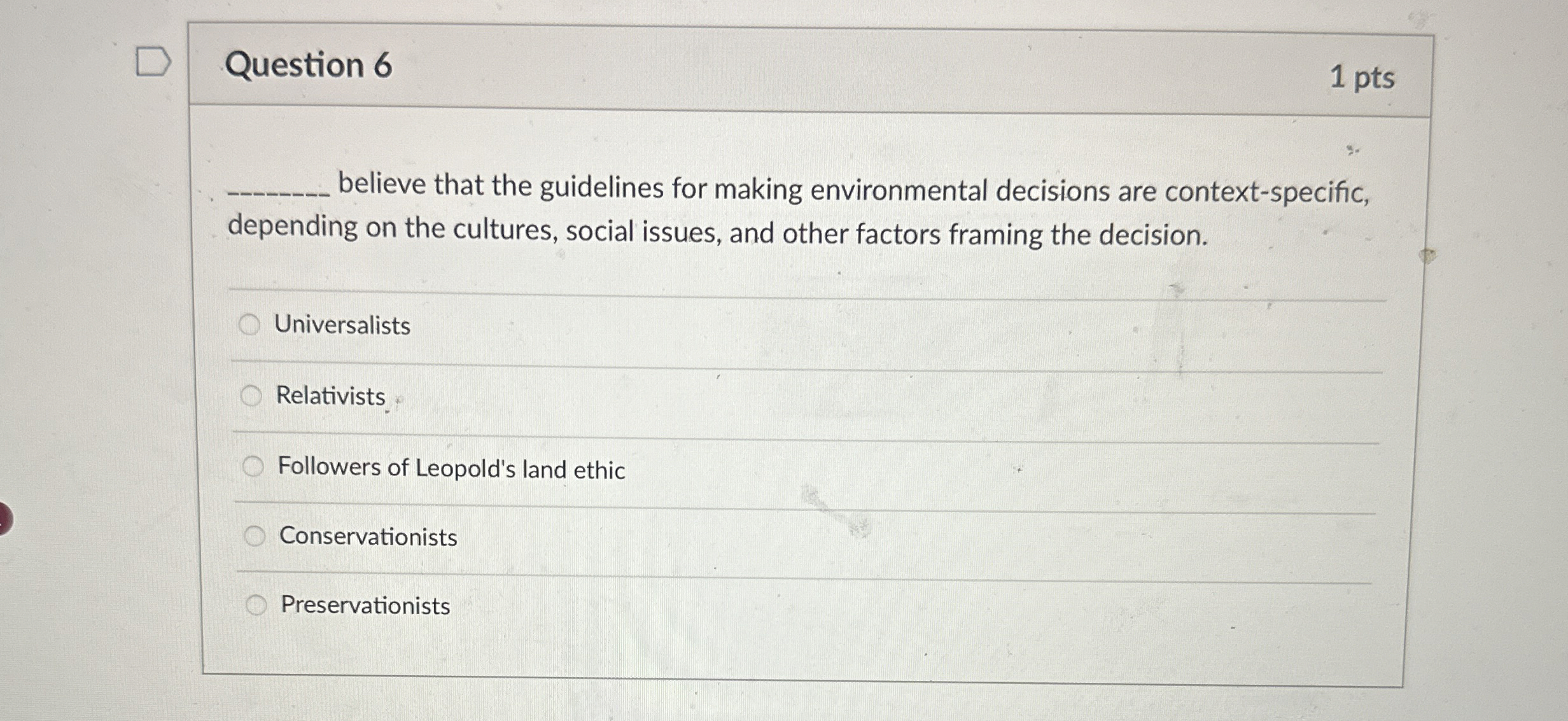Click the question flag bookmark icon

(x=155, y=61)
